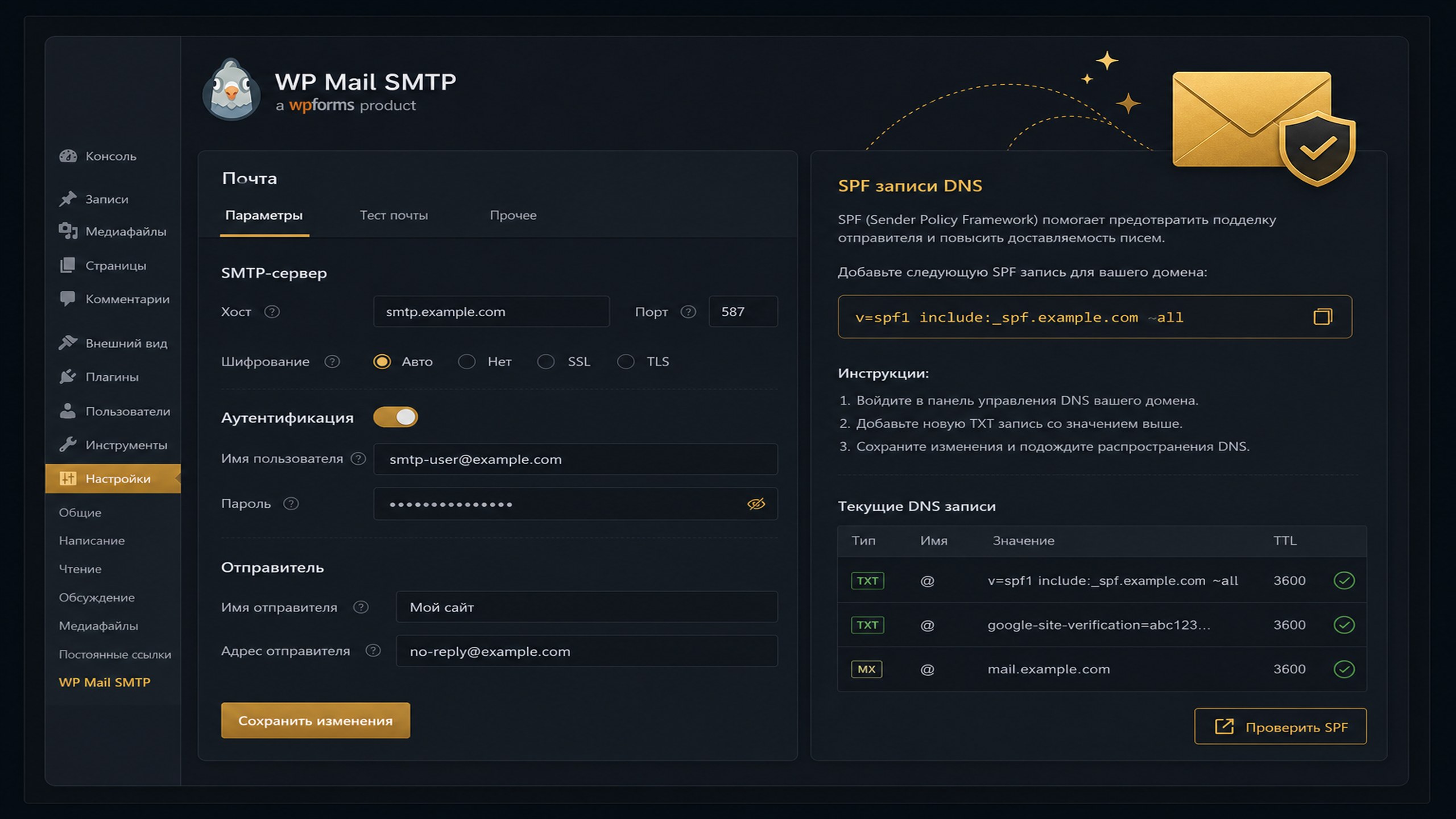Switch to the Тест почты tab
The height and width of the screenshot is (819, 1456).
394,215
